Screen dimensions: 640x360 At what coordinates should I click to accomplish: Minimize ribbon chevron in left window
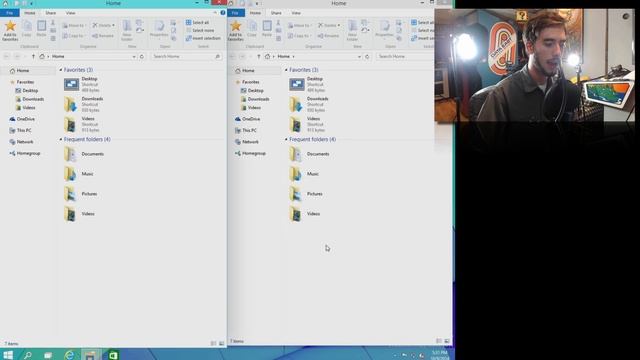click(215, 13)
